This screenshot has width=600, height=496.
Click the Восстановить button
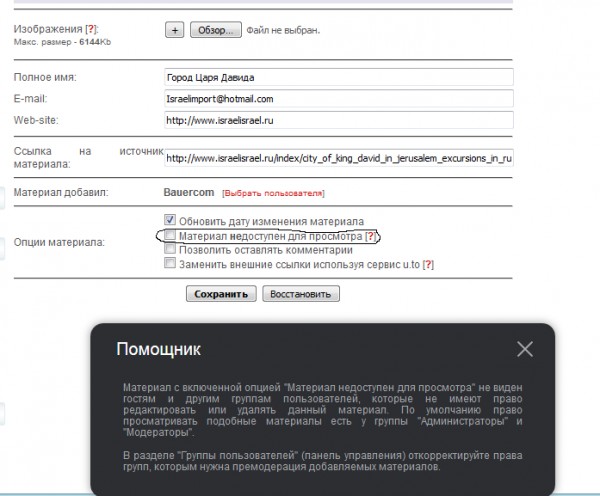click(x=301, y=294)
